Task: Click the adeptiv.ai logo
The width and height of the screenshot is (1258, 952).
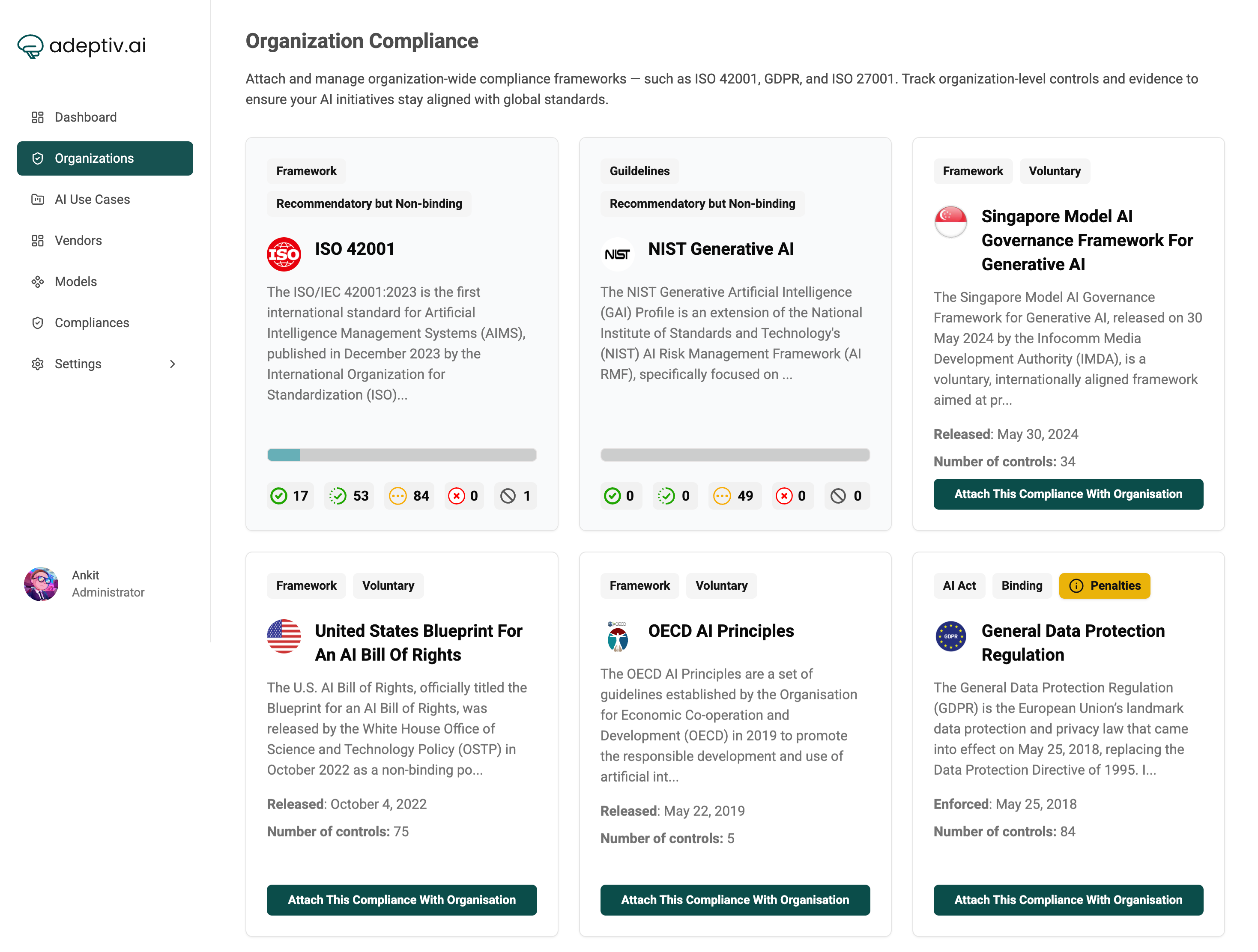Action: tap(81, 45)
